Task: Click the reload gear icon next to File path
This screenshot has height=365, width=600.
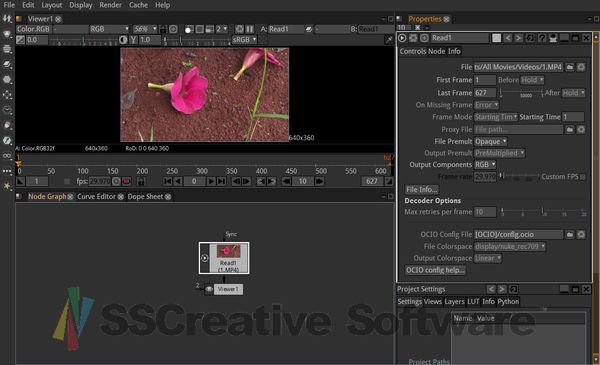Action: (x=581, y=67)
